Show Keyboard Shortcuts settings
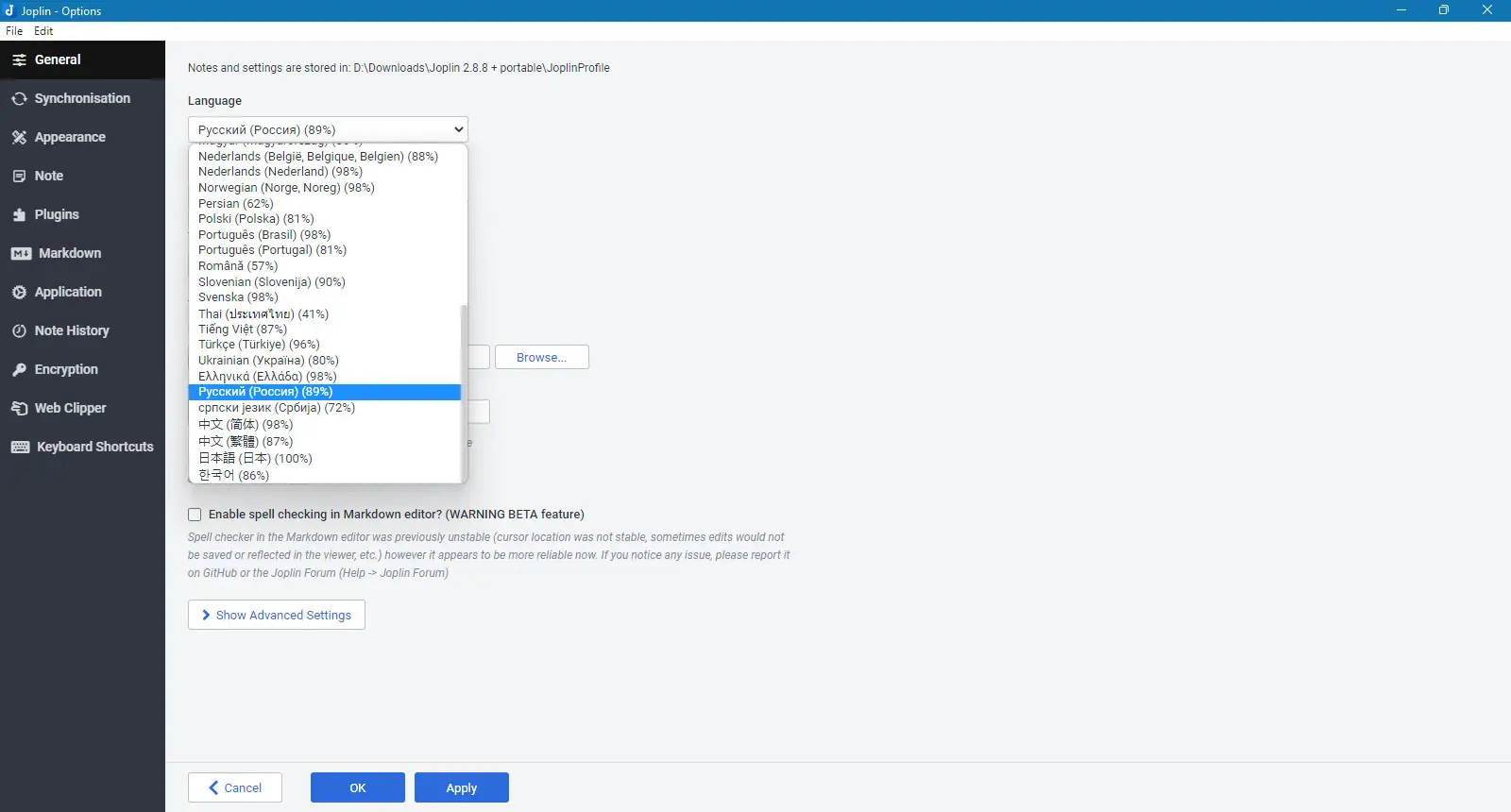1511x812 pixels. point(82,447)
